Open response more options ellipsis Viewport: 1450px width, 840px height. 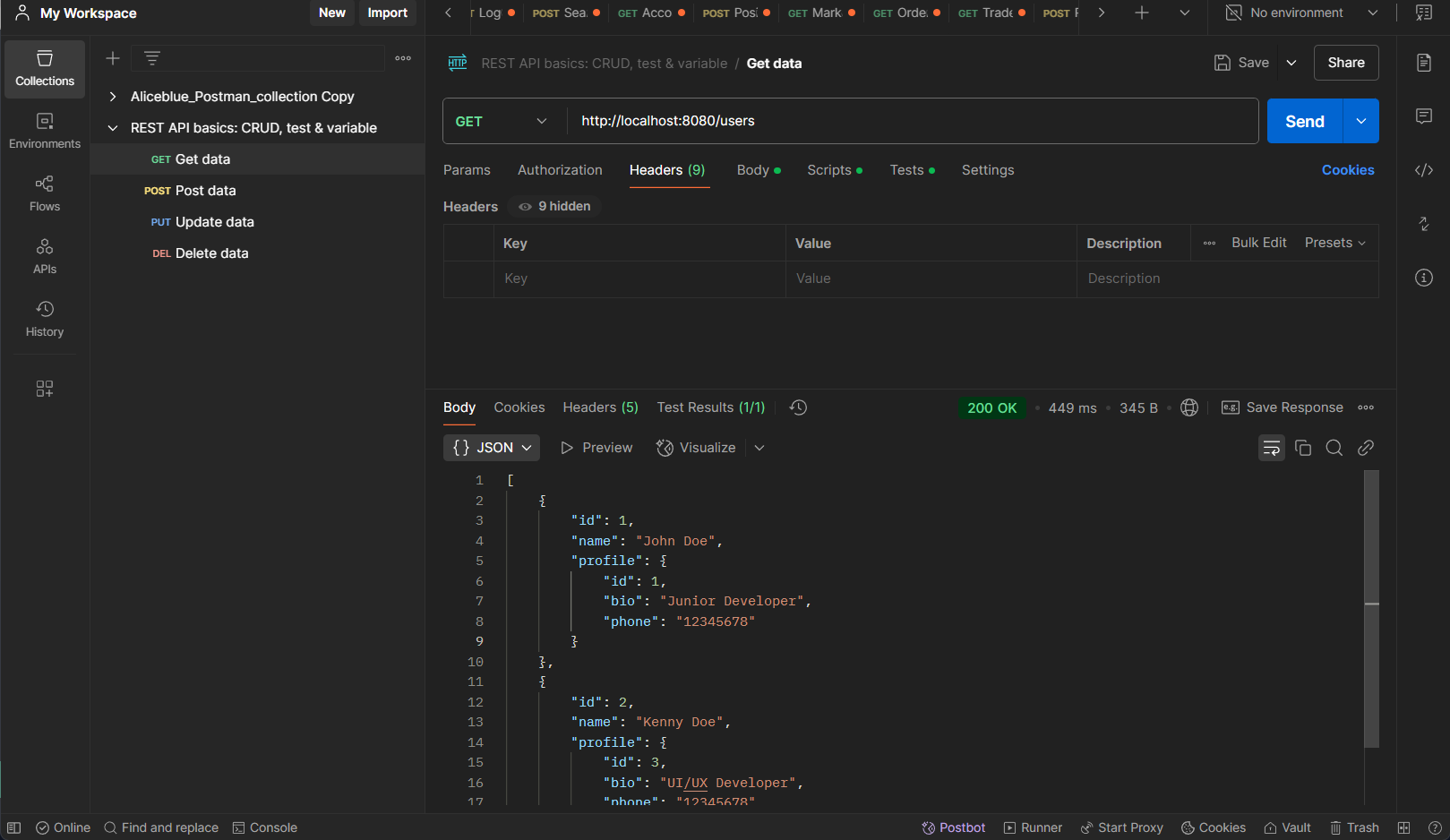[1366, 407]
